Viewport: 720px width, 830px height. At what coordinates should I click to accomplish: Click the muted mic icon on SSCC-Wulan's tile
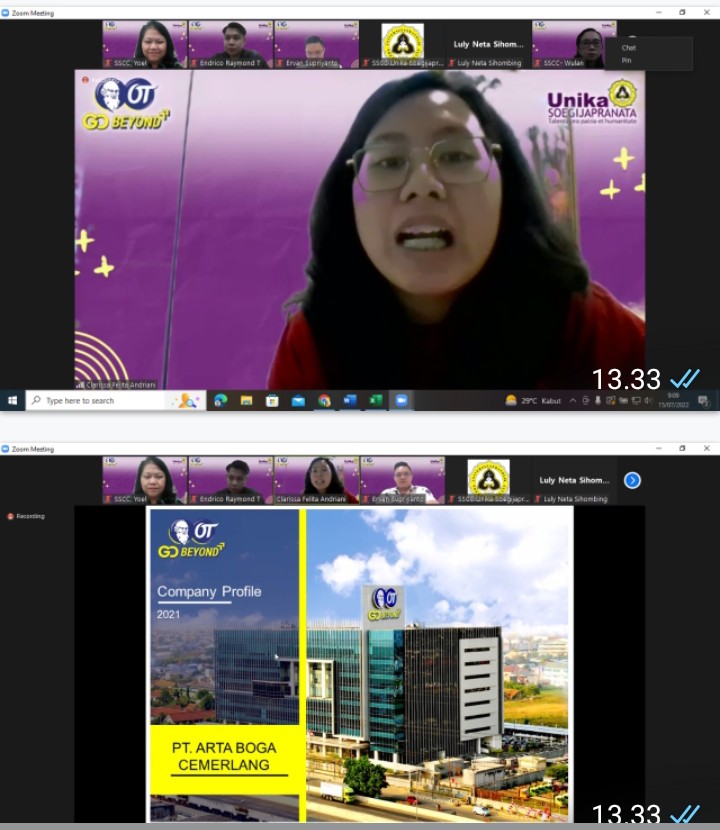538,63
